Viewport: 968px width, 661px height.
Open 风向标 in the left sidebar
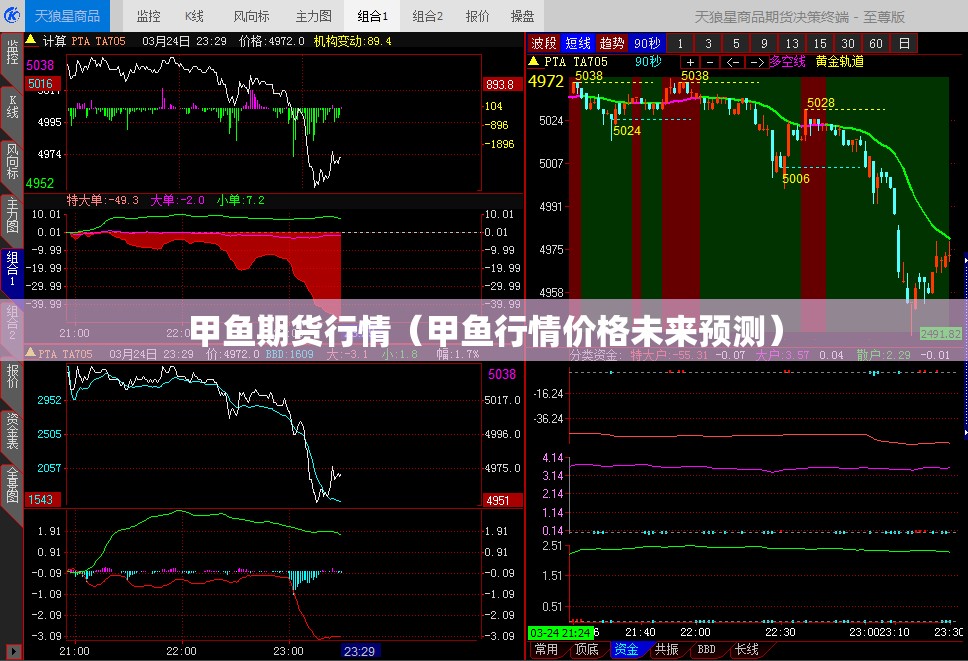click(12, 160)
